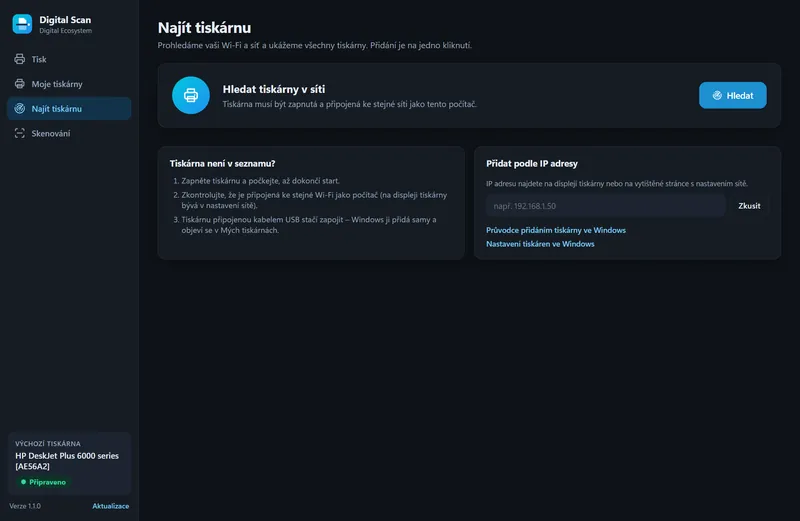The height and width of the screenshot is (521, 800).
Task: Click the round blue printer icon
Action: pos(191,95)
